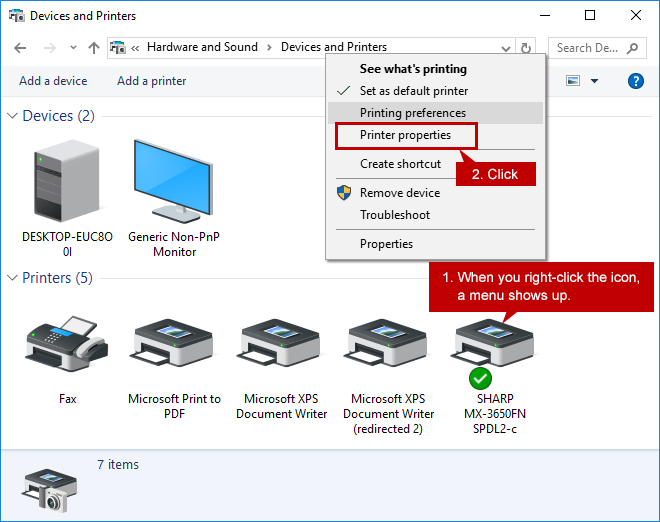The height and width of the screenshot is (522, 660).
Task: Go back with the back arrow
Action: [20, 48]
